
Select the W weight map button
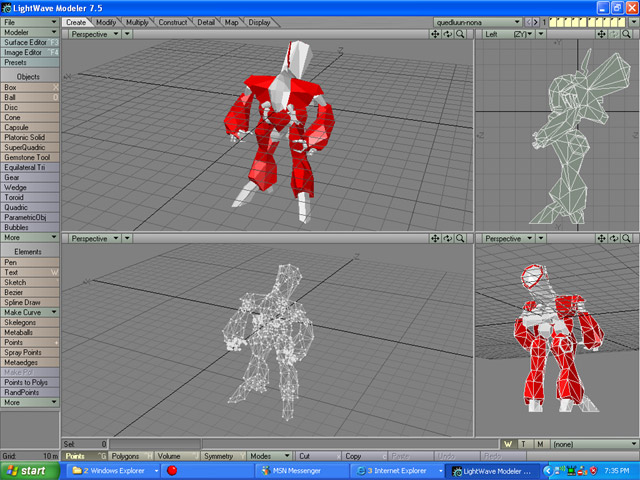point(508,444)
